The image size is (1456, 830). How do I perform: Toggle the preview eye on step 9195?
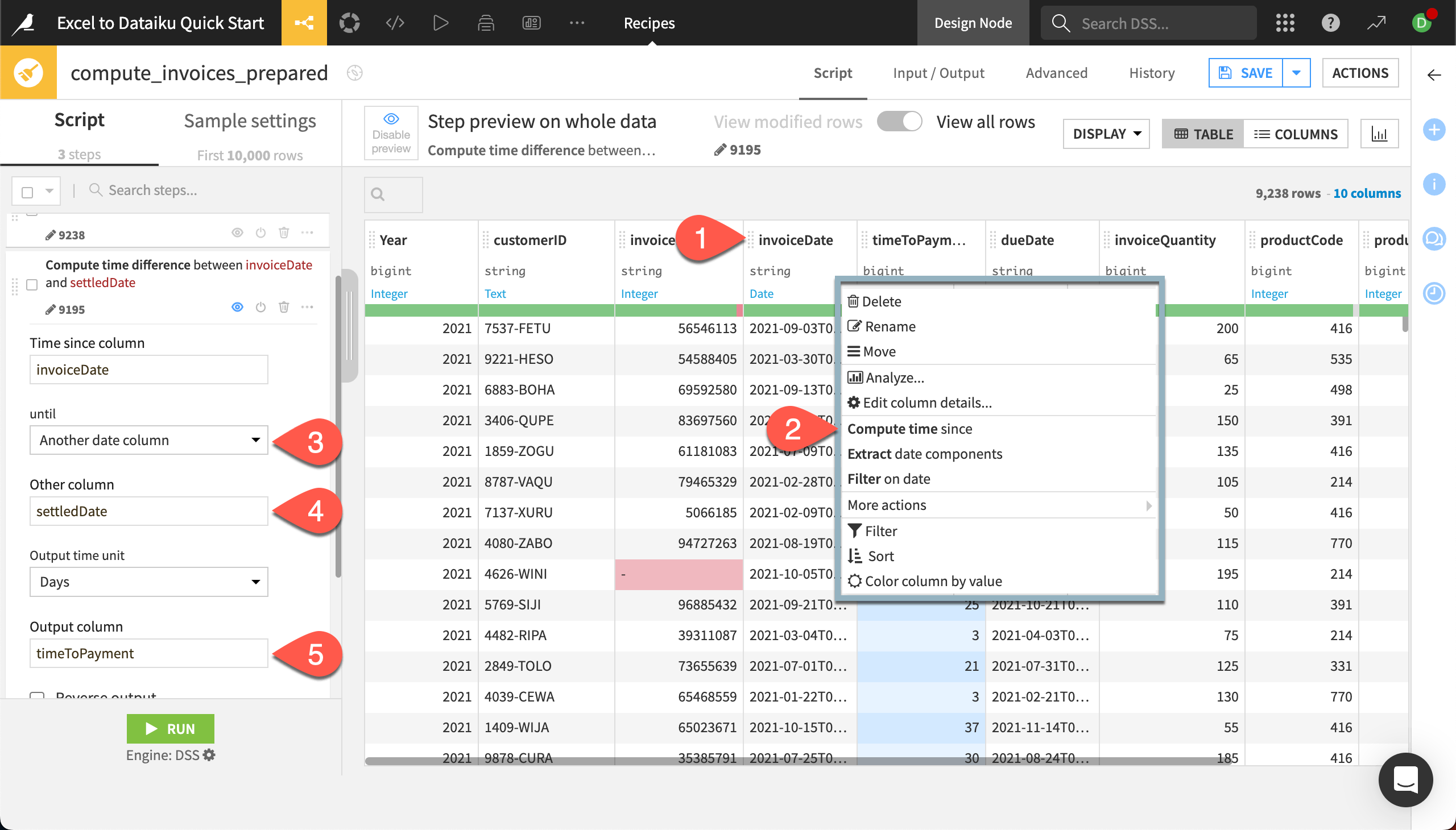tap(237, 307)
